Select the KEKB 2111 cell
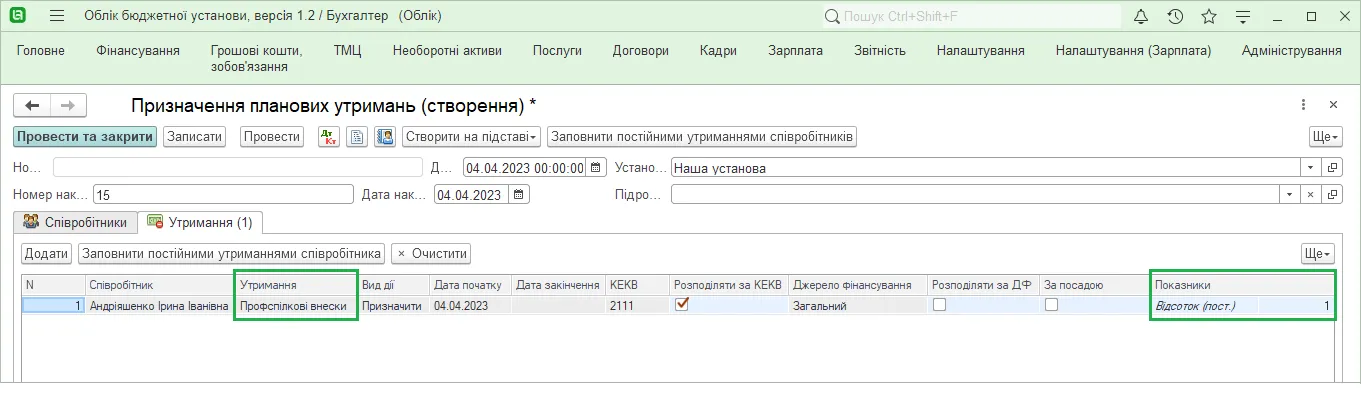 click(x=637, y=306)
